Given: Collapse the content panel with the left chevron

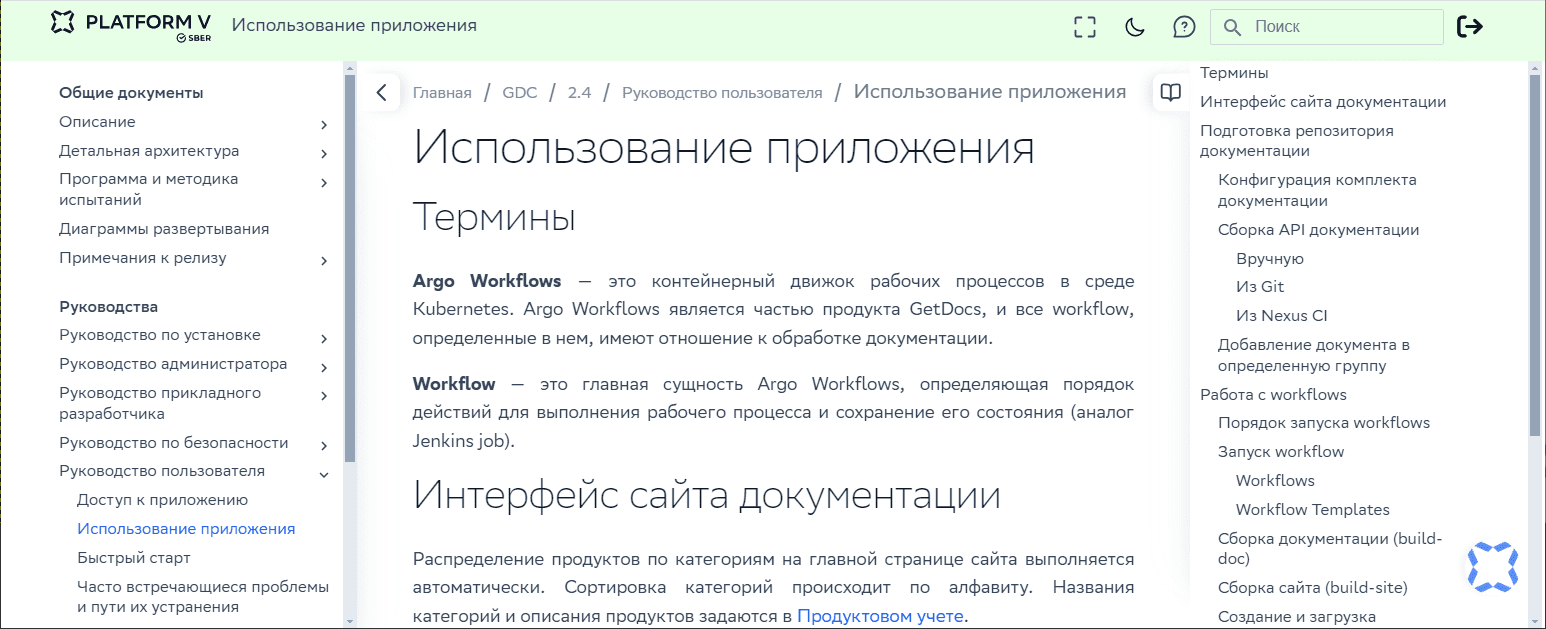Looking at the screenshot, I should coord(381,91).
